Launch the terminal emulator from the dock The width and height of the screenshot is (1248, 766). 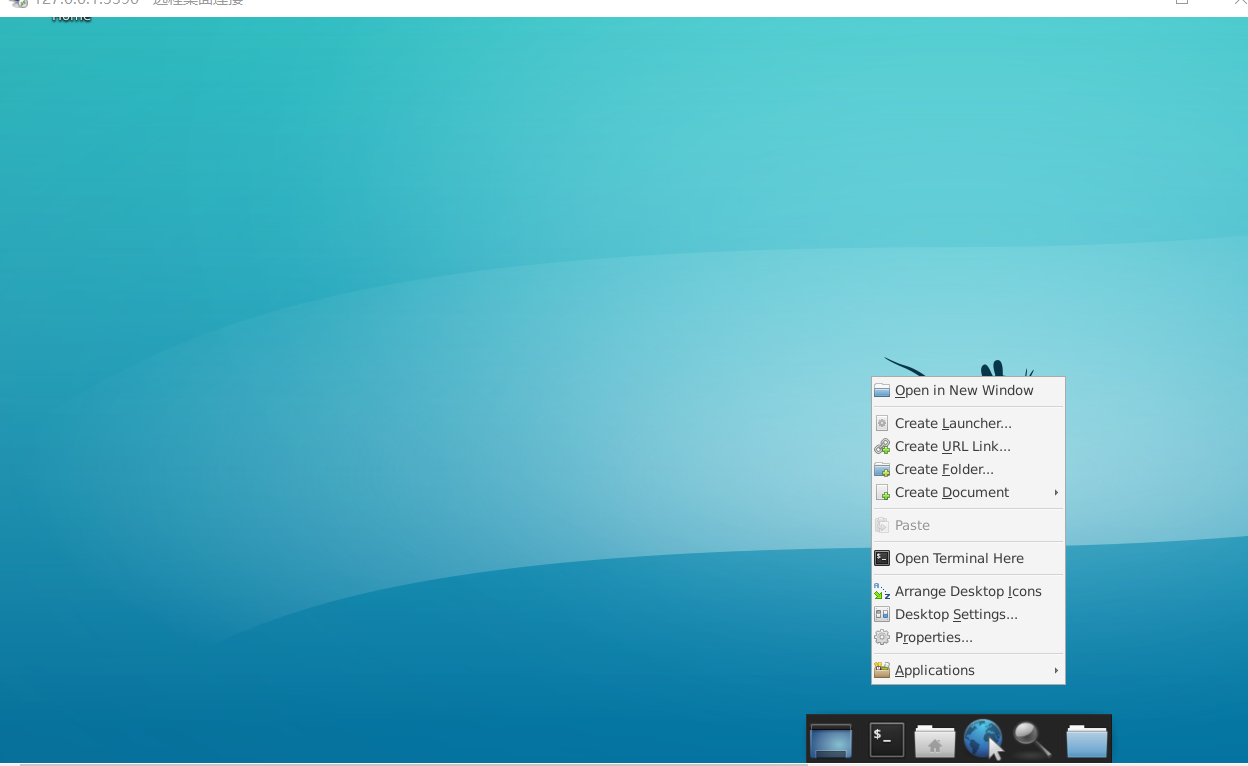(887, 740)
